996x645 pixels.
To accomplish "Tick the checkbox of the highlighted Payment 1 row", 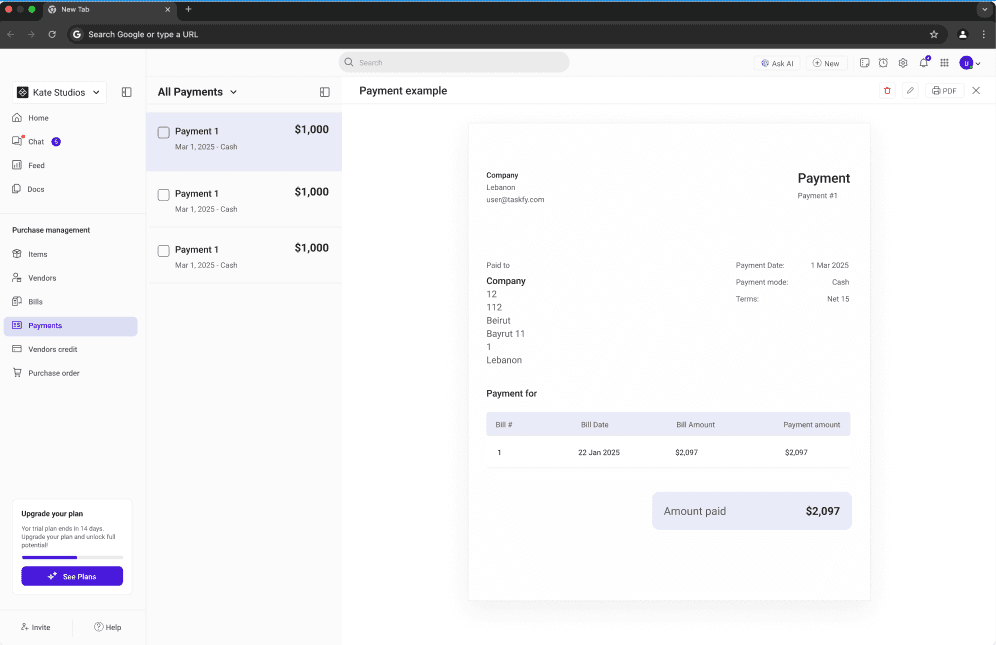I will [x=163, y=132].
